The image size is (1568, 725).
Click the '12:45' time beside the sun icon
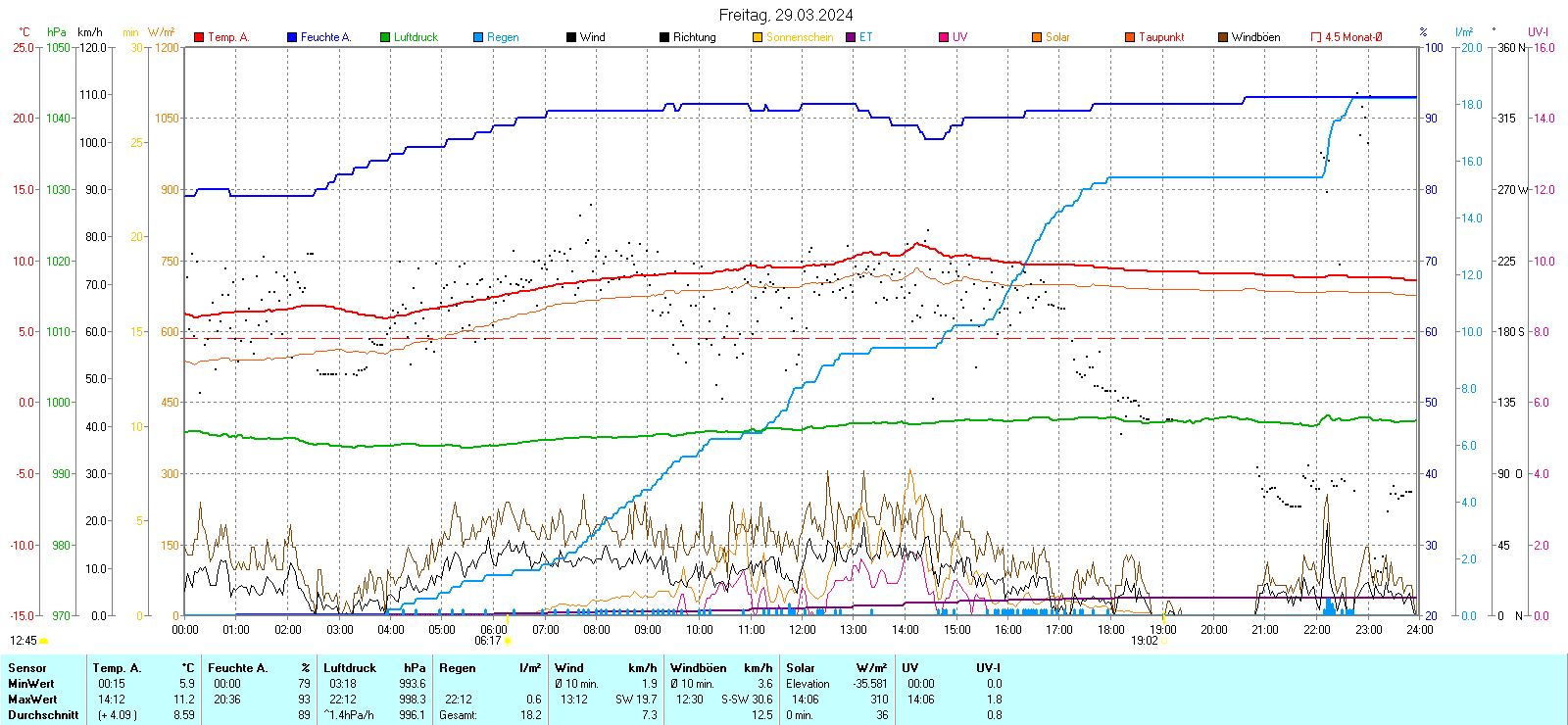click(x=24, y=641)
